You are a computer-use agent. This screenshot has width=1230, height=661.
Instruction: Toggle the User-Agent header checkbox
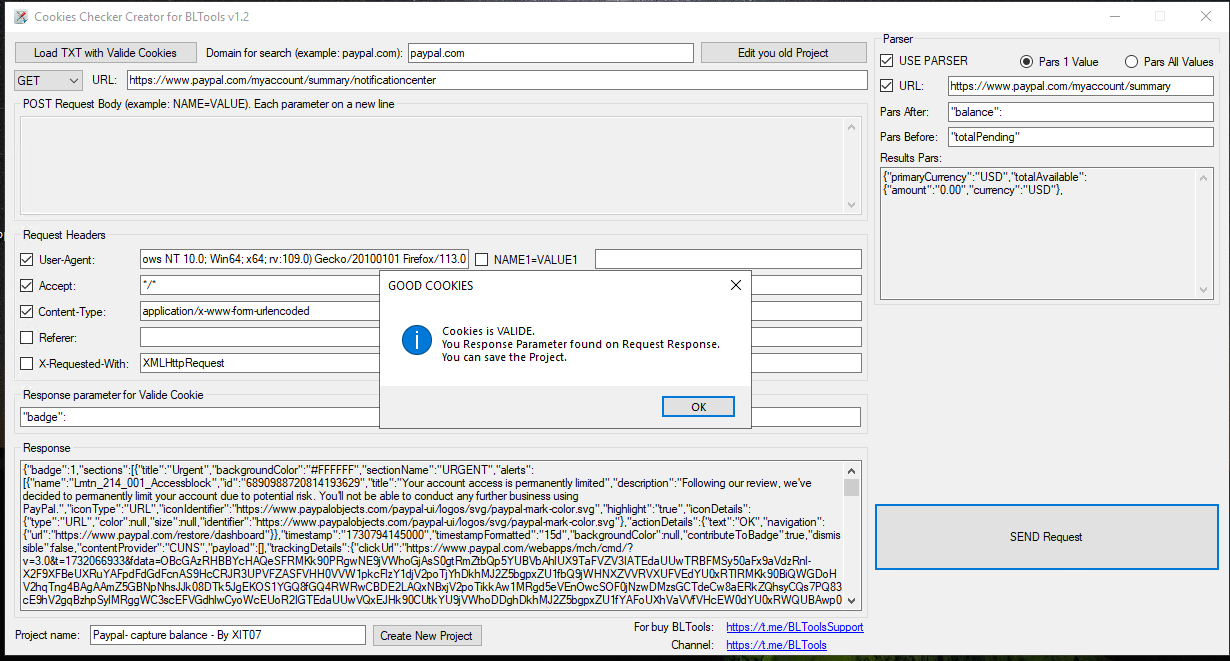pos(27,260)
